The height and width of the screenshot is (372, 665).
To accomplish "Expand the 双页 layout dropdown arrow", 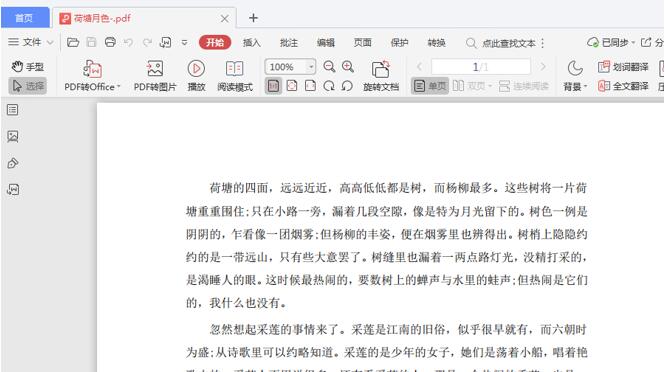I will 490,86.
